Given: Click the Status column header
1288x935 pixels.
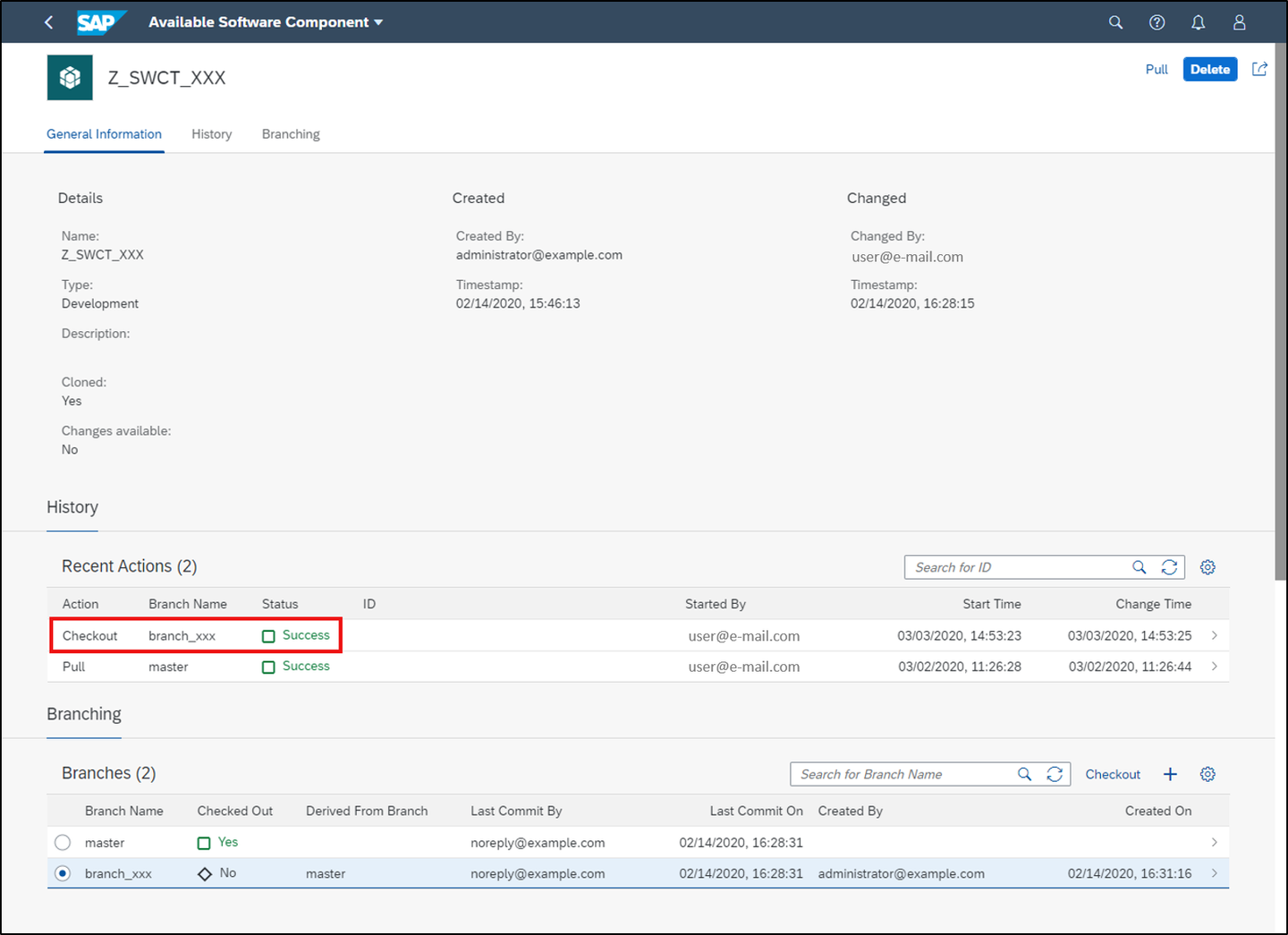Looking at the screenshot, I should [280, 604].
